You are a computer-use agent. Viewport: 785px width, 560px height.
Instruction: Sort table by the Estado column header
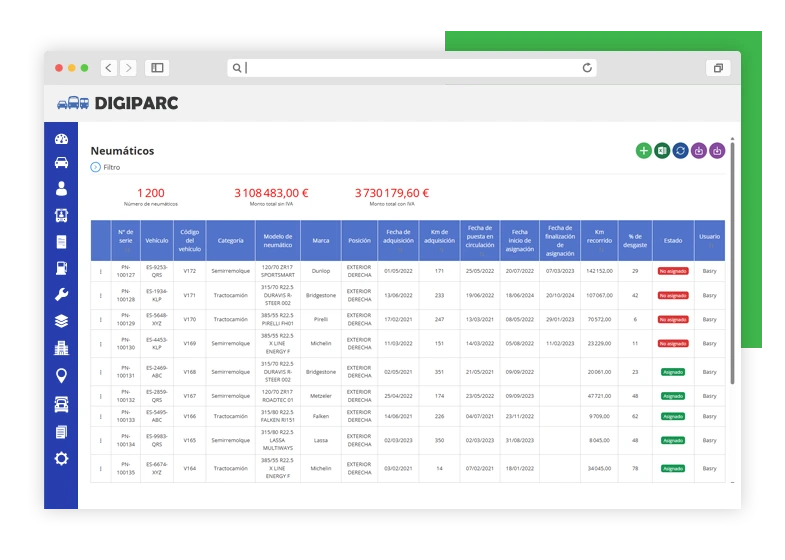(x=672, y=240)
